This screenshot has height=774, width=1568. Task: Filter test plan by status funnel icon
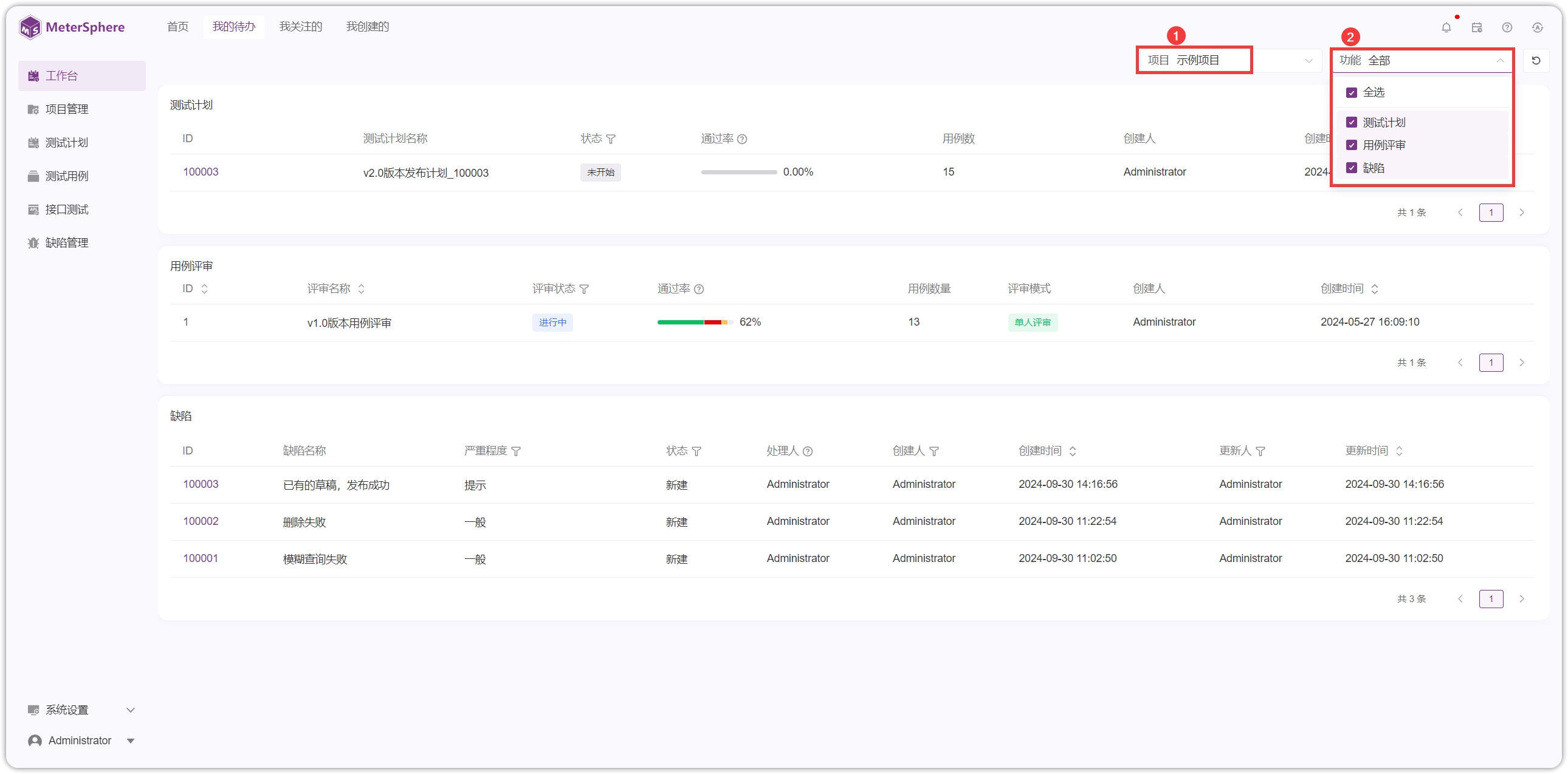611,139
